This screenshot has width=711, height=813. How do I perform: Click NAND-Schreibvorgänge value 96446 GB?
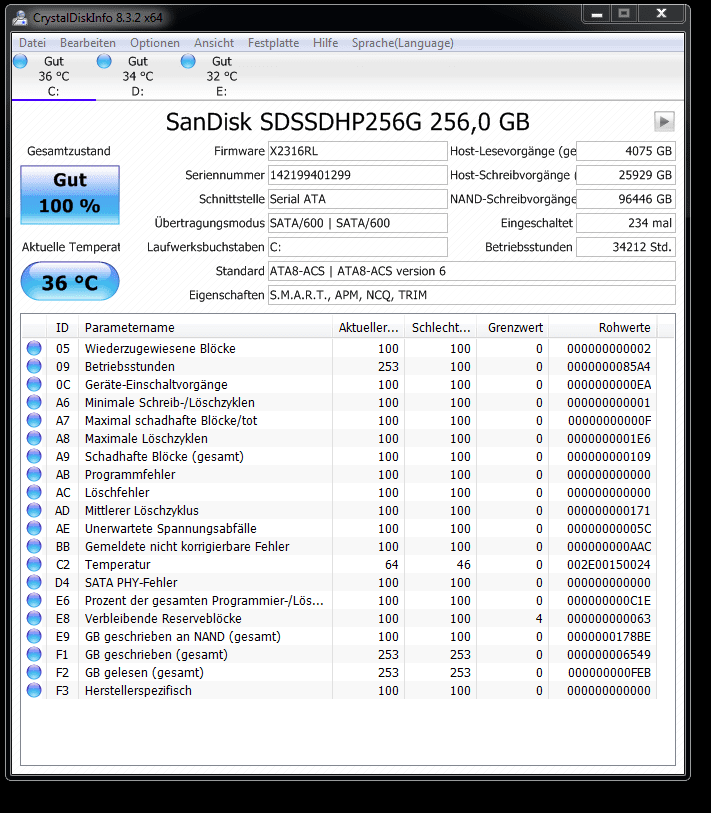click(x=625, y=199)
